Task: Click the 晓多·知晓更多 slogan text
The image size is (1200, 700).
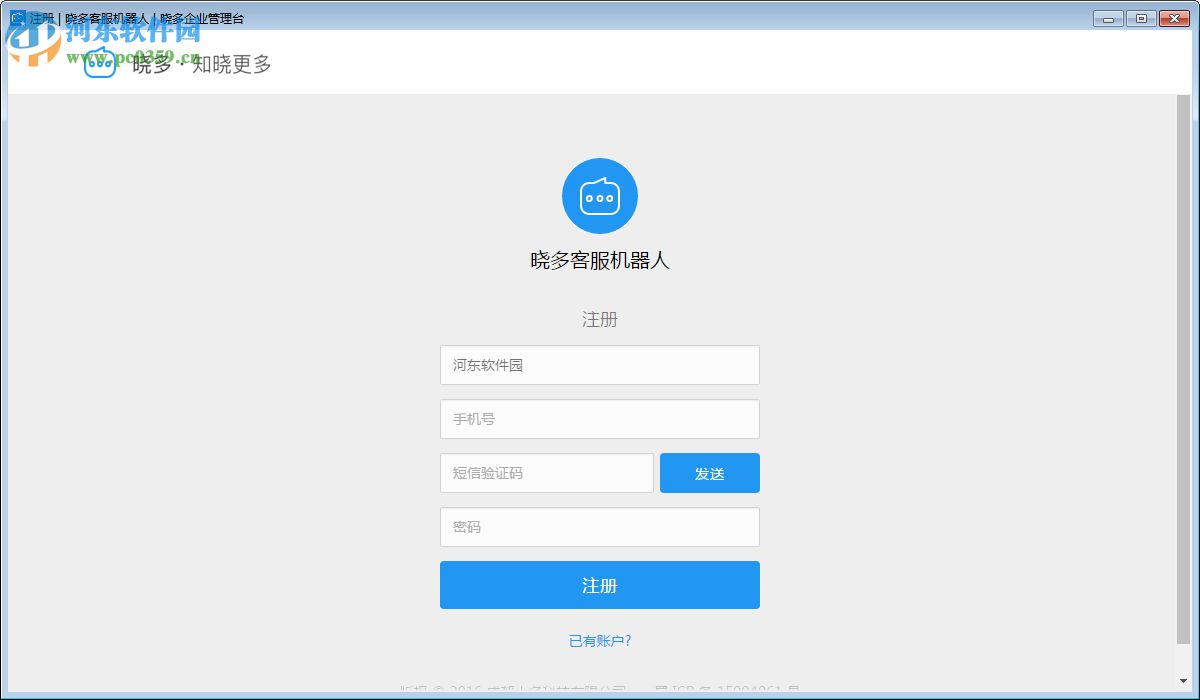Action: tap(202, 63)
